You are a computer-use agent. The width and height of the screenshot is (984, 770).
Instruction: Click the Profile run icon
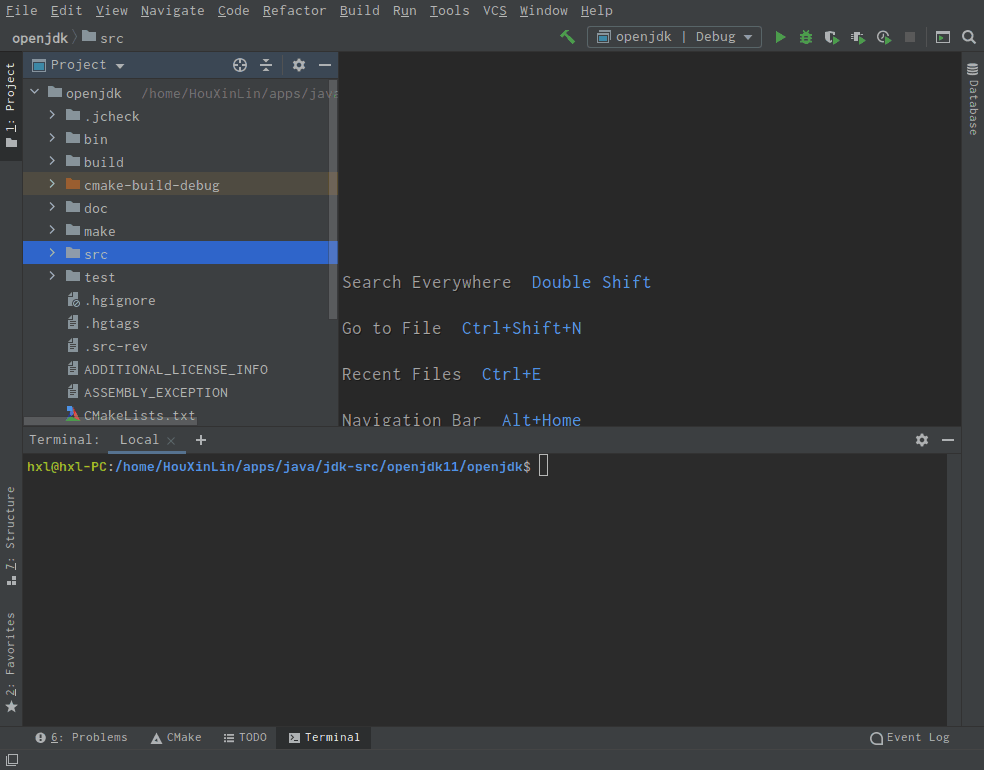click(884, 37)
